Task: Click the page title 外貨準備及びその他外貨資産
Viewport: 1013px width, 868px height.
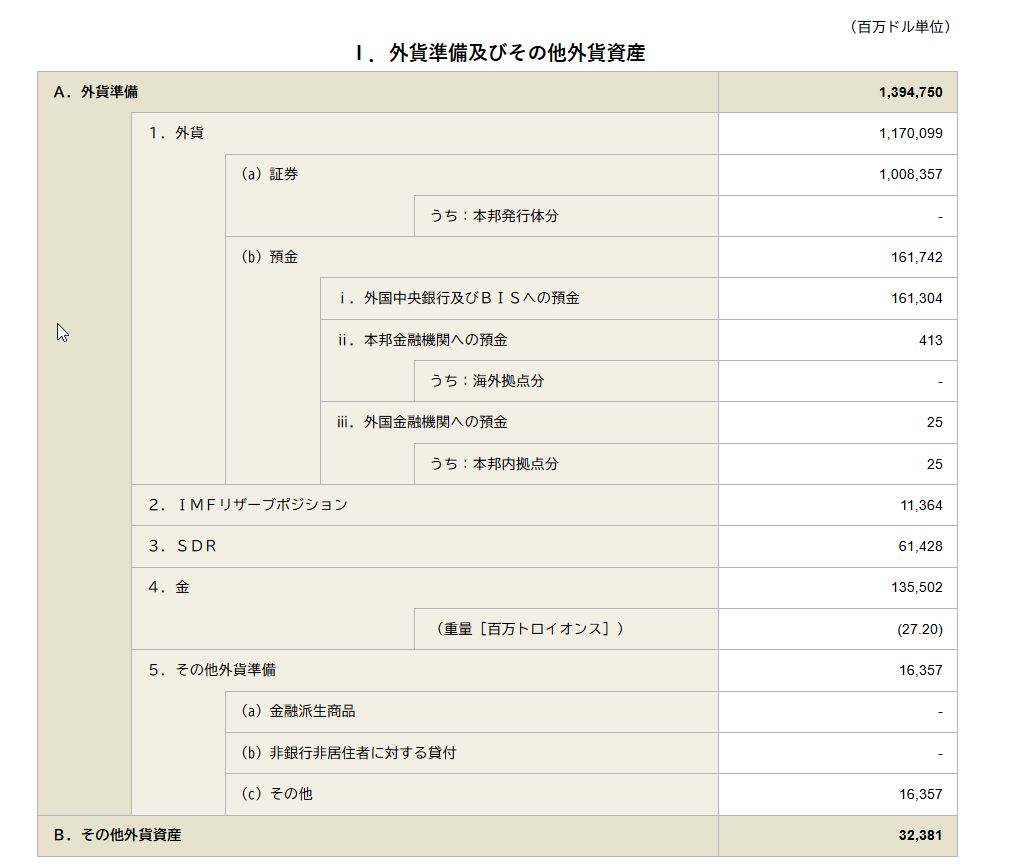Action: click(500, 53)
